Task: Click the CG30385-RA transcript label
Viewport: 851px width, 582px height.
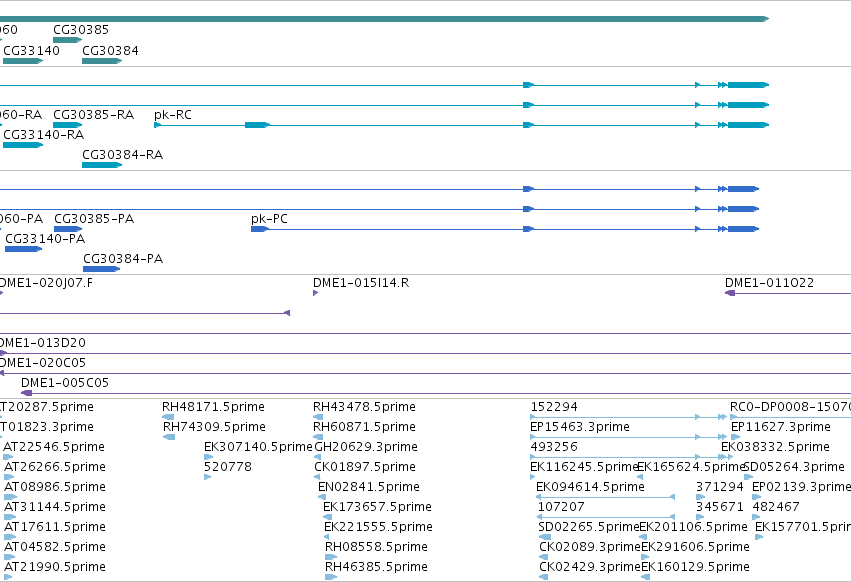Action: click(93, 115)
